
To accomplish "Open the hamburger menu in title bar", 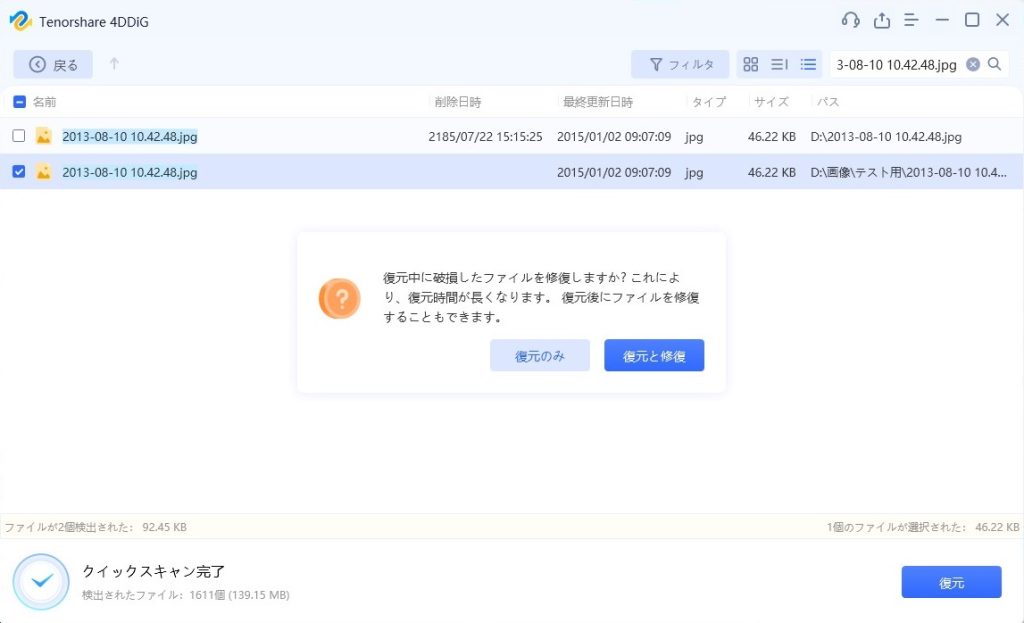I will pyautogui.click(x=911, y=20).
